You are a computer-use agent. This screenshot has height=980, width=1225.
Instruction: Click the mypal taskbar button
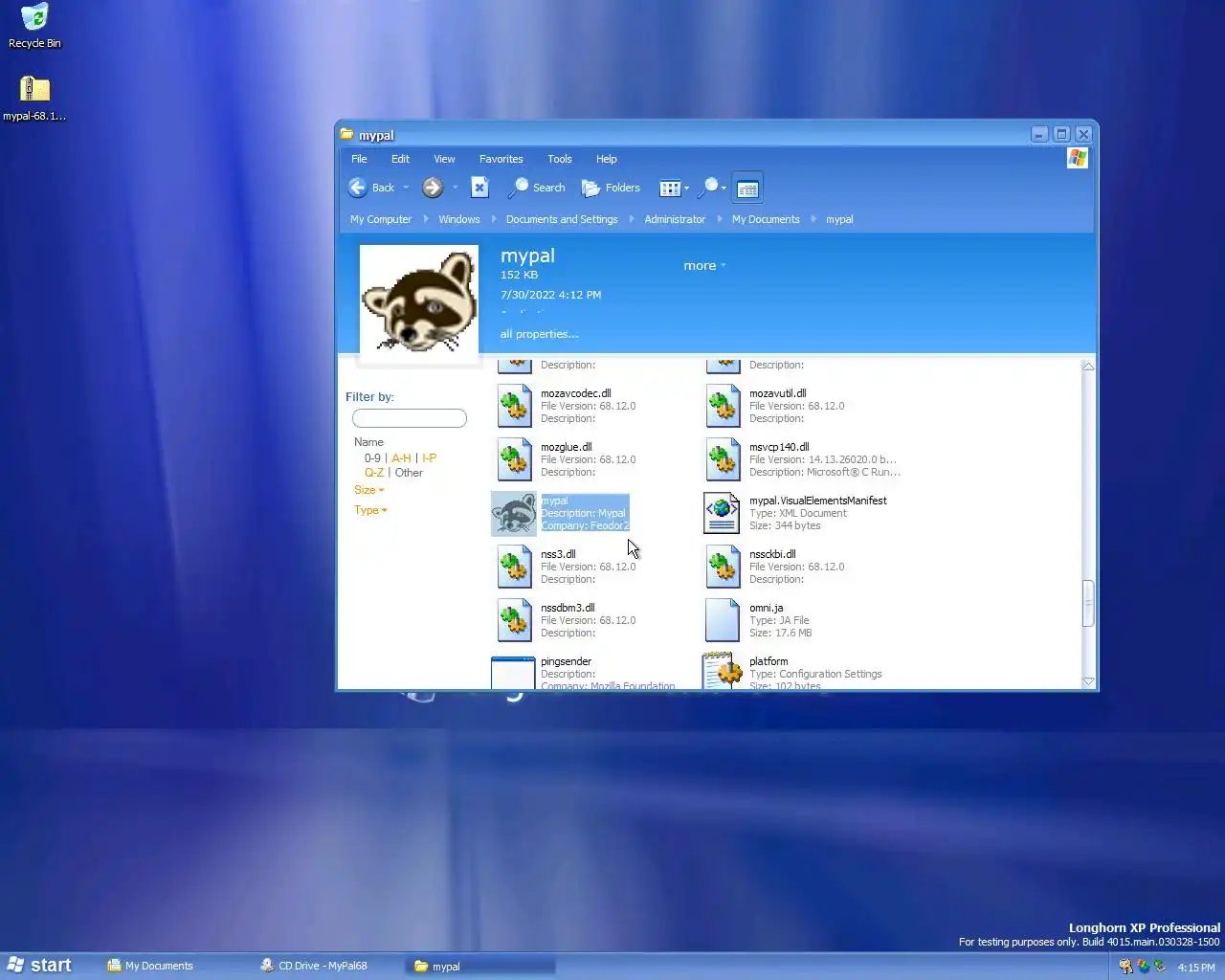click(x=481, y=966)
